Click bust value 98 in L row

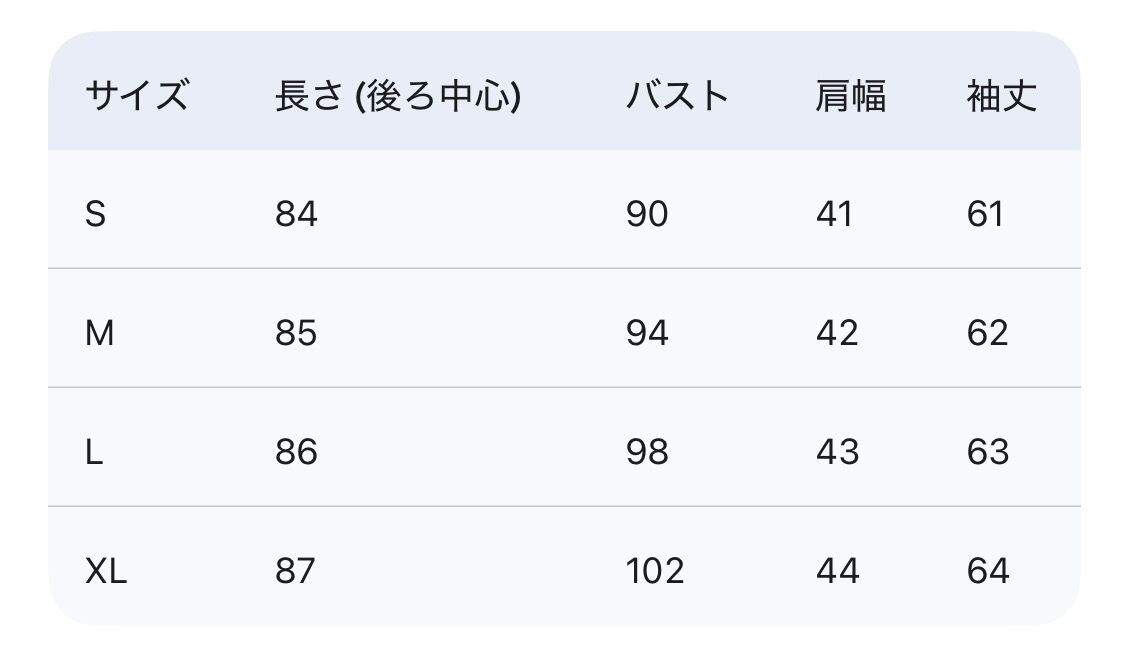[647, 452]
